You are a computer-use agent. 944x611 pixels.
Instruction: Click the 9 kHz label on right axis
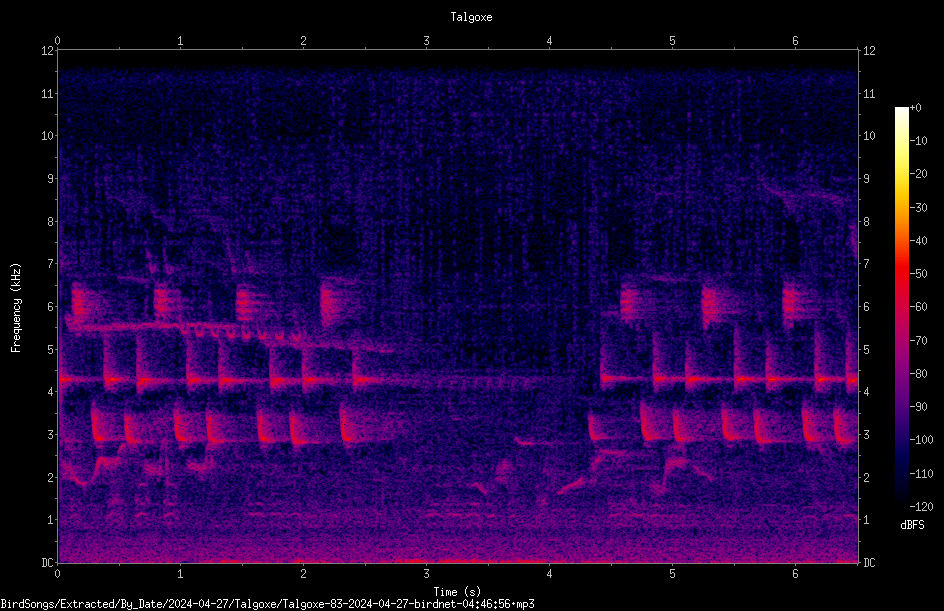click(x=866, y=178)
